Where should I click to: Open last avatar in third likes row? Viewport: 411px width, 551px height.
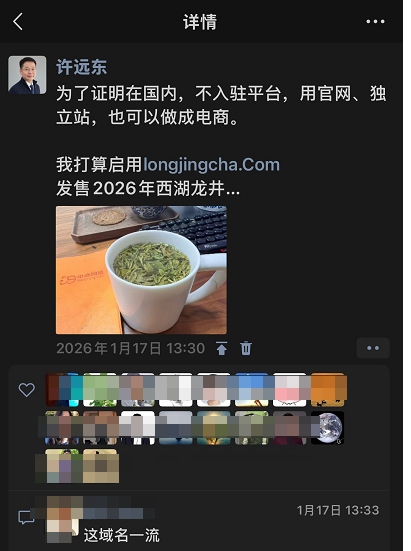(100, 466)
